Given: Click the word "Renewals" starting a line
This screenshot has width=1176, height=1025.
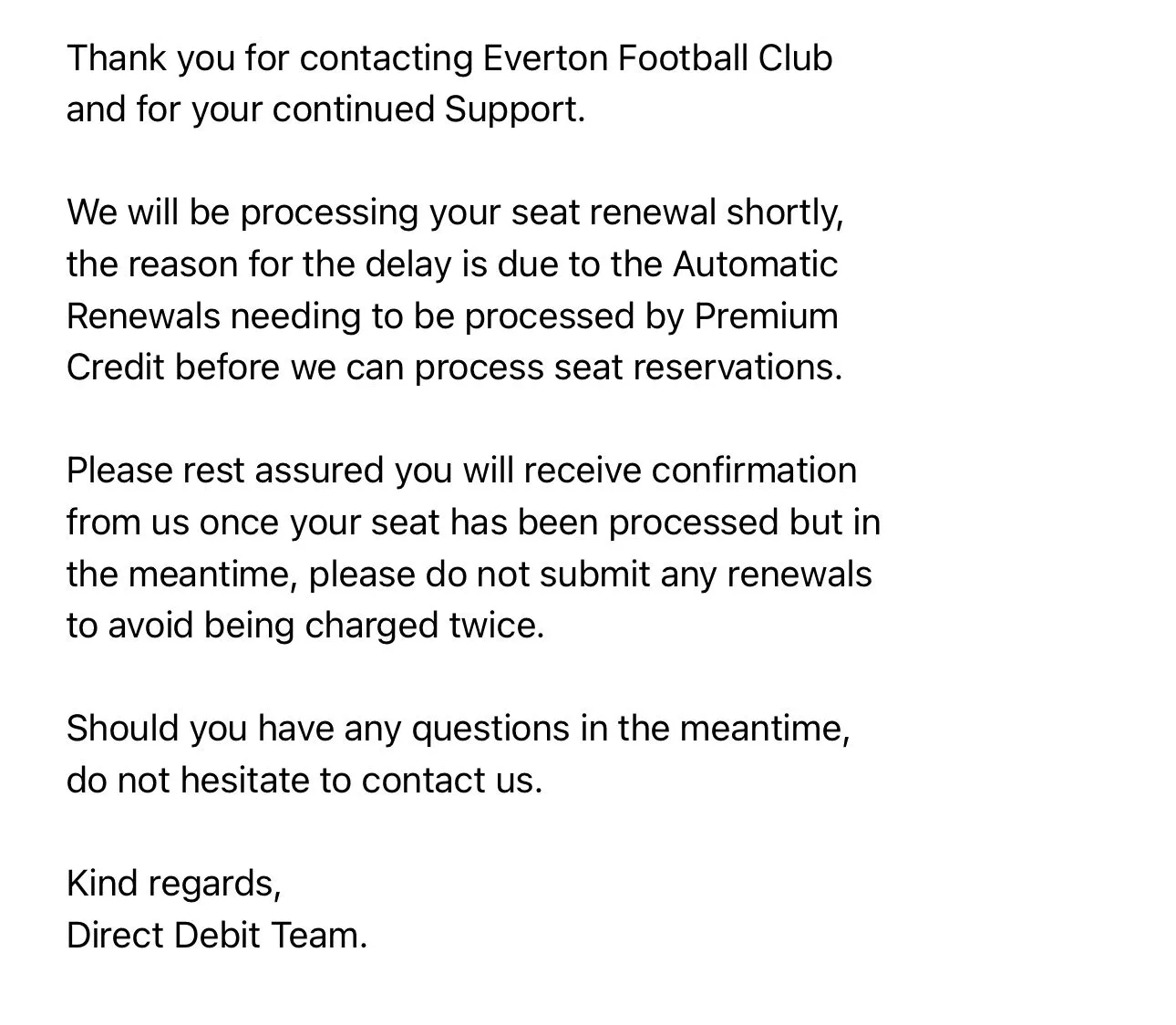Looking at the screenshot, I should 143,316.
